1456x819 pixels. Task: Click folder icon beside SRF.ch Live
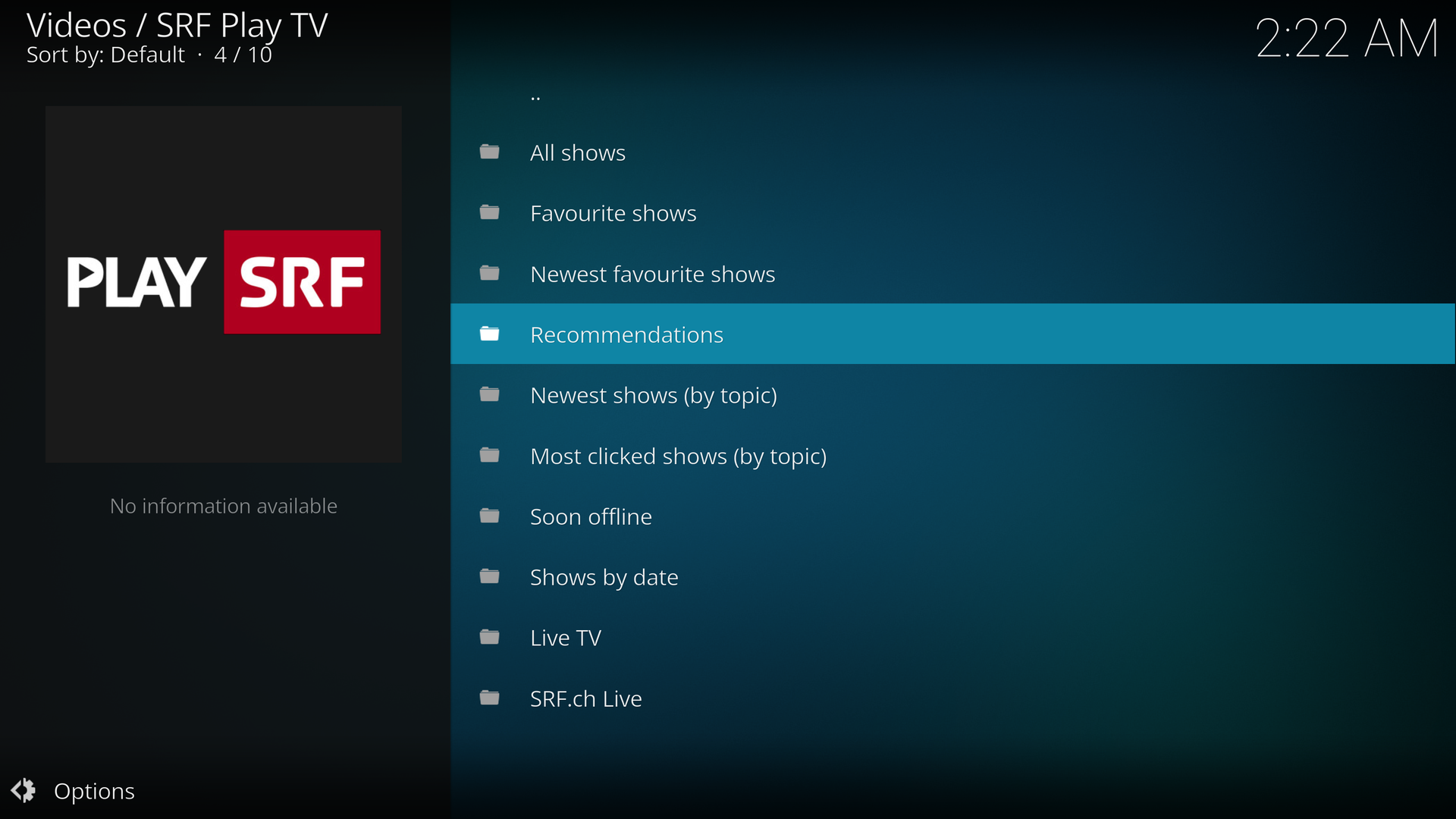click(489, 698)
